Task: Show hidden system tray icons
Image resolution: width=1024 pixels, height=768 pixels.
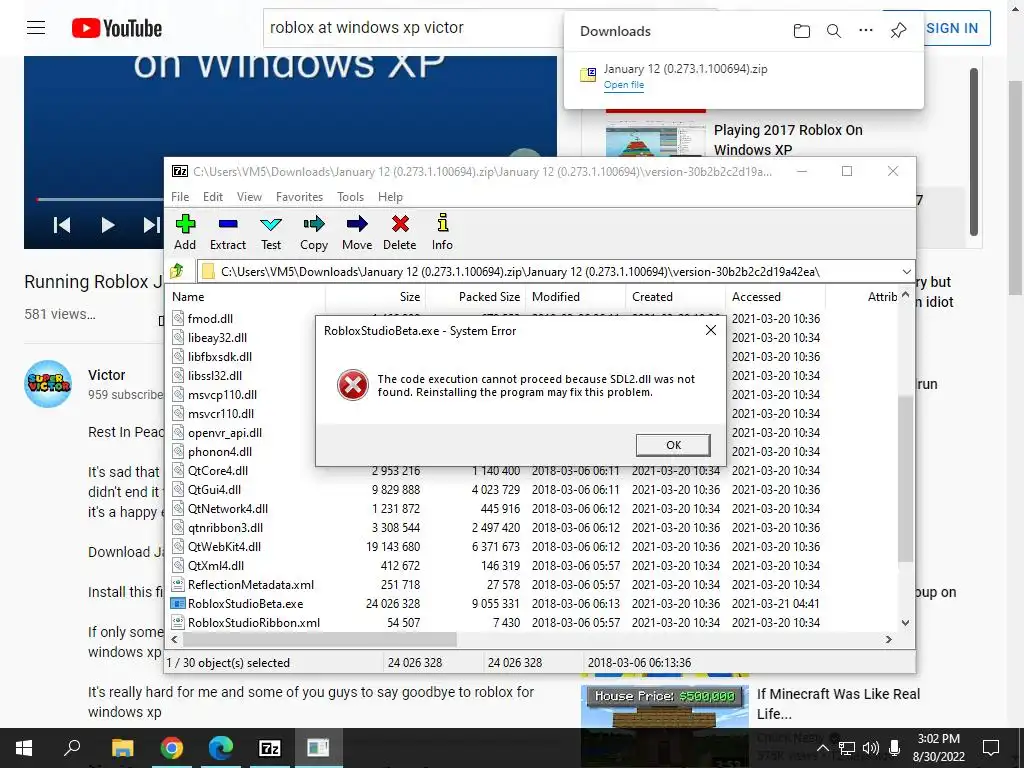Action: [x=823, y=748]
